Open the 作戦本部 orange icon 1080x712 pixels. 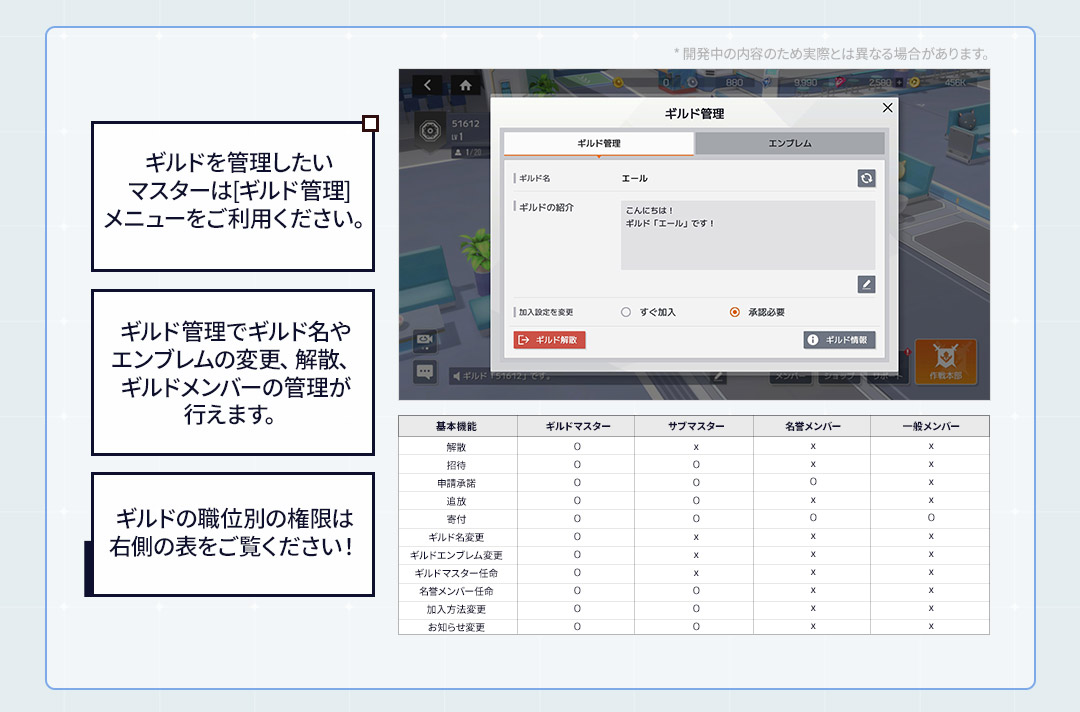pos(946,361)
